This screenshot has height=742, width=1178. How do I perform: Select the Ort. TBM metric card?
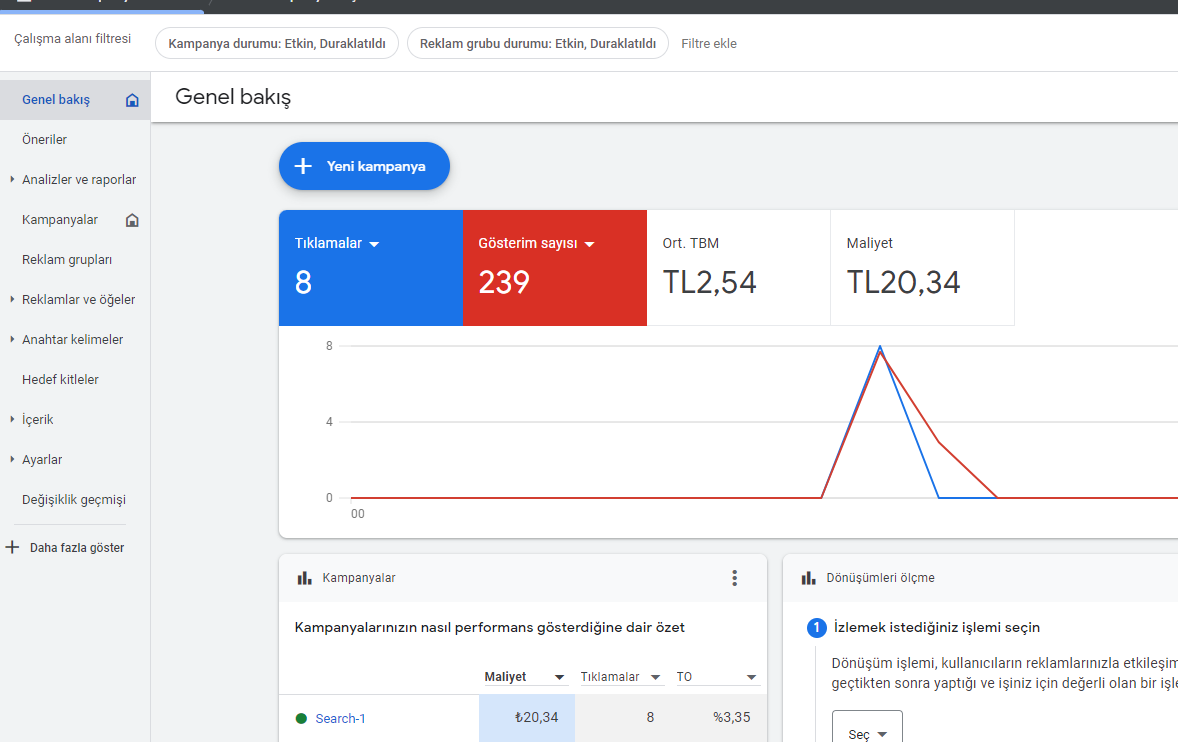click(x=739, y=268)
